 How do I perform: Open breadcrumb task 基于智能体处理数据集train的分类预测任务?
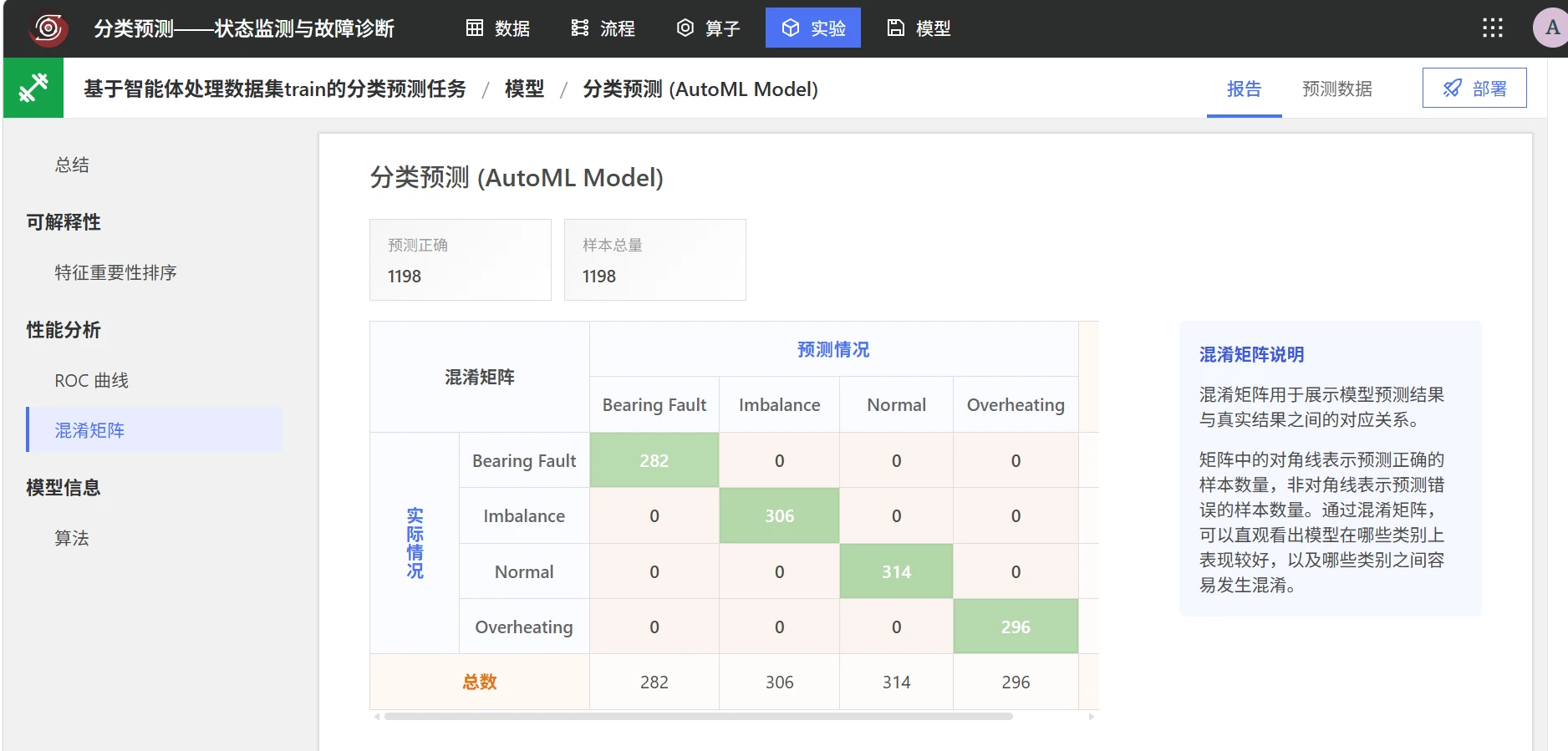275,89
